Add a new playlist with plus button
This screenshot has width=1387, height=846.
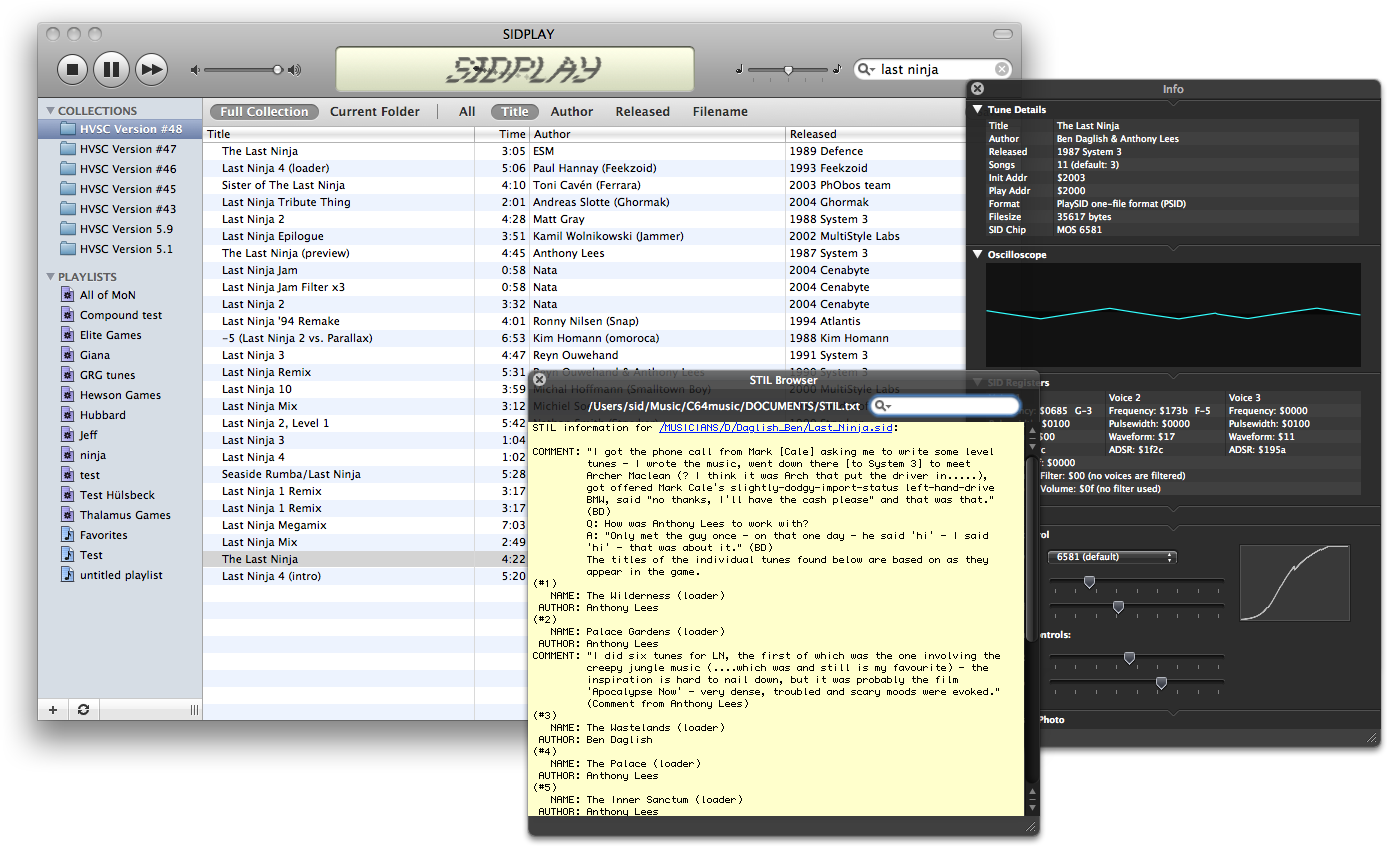(x=53, y=710)
